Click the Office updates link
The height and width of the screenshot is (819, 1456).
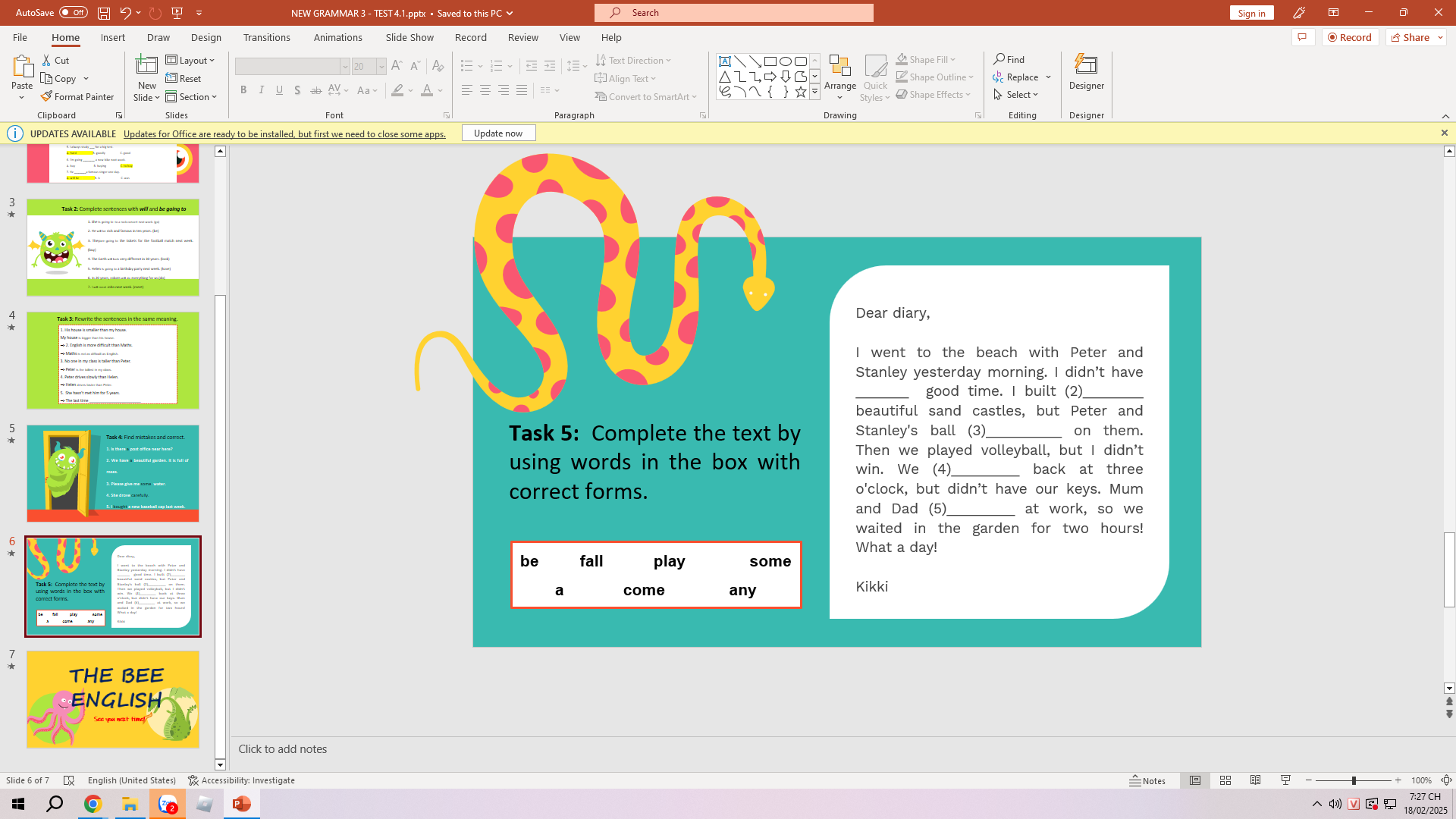(x=284, y=133)
